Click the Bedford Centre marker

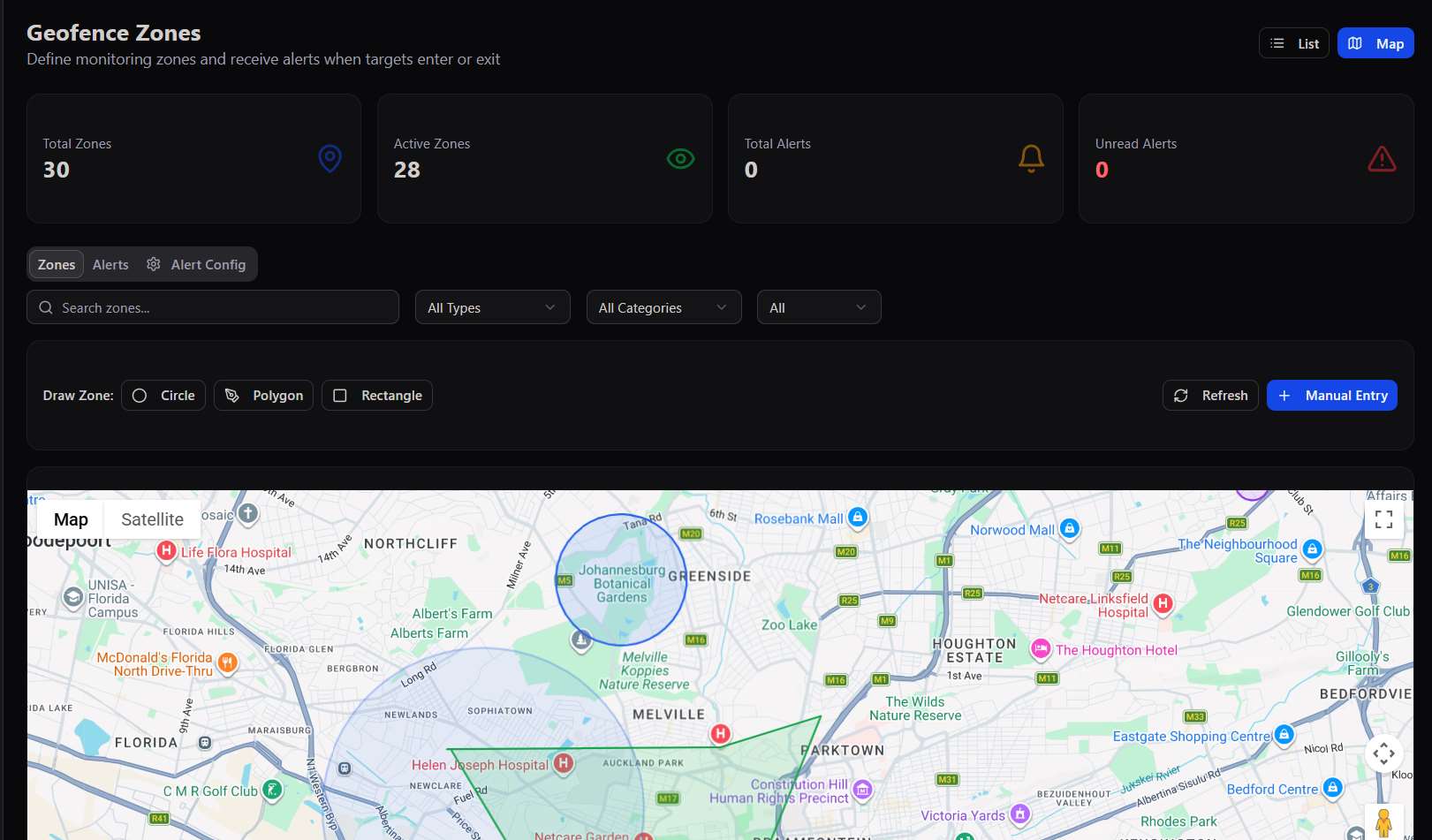pos(1332,788)
